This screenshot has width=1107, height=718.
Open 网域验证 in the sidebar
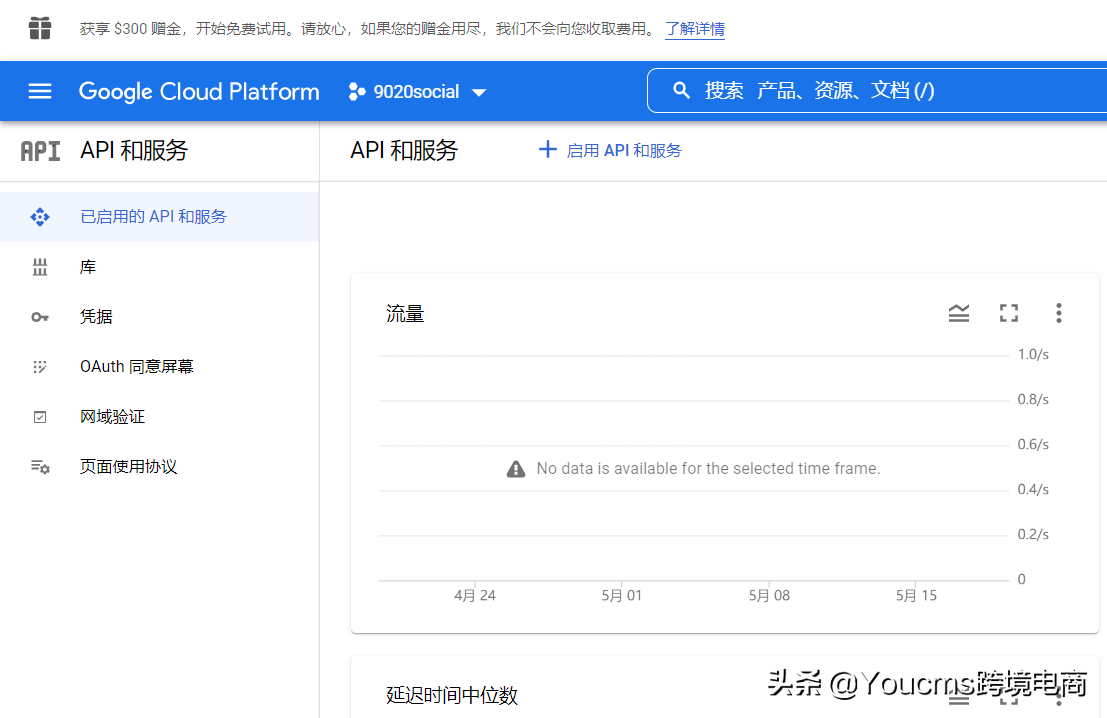[160, 417]
